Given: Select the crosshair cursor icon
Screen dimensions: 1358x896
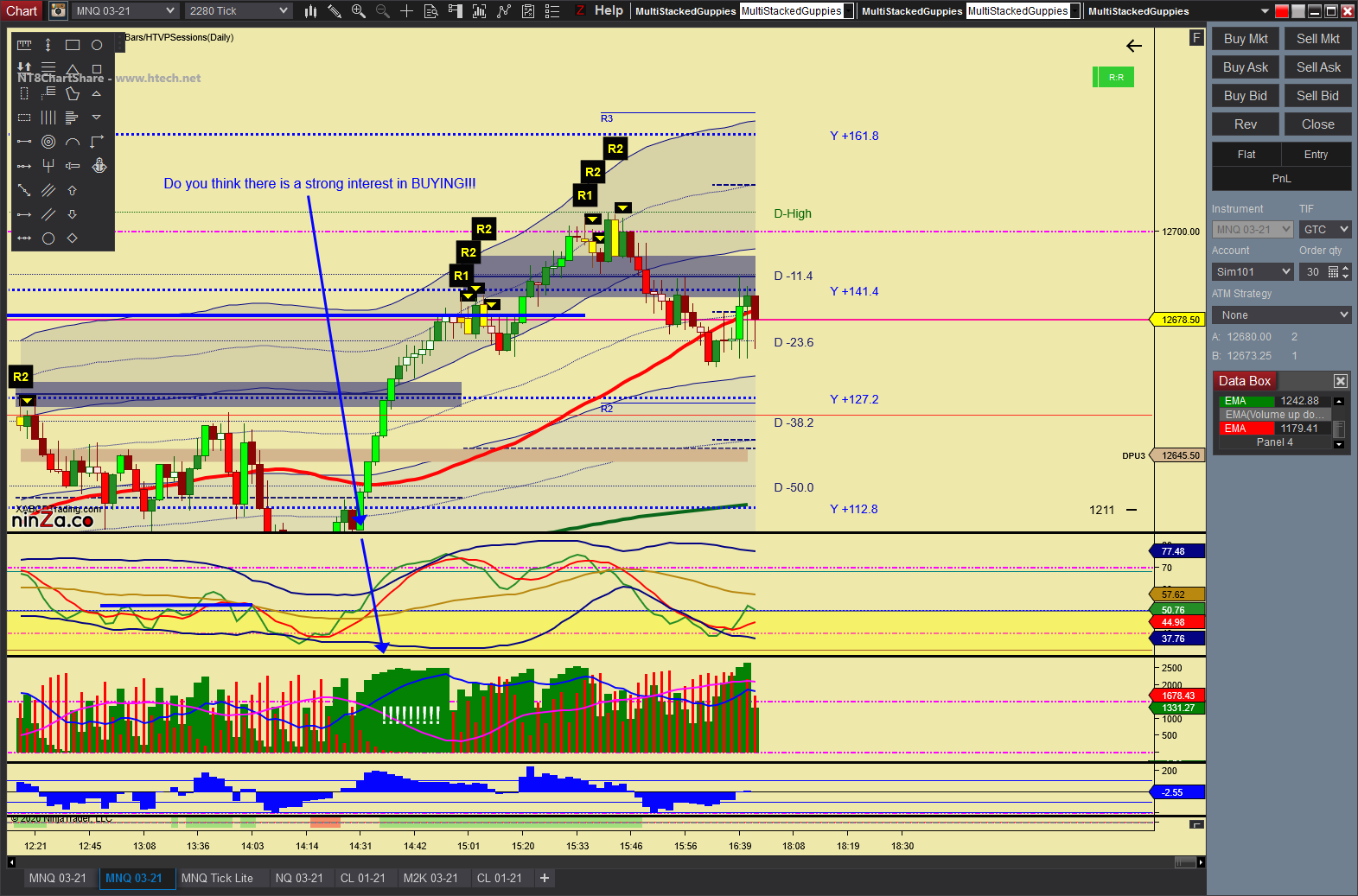Looking at the screenshot, I should (406, 11).
